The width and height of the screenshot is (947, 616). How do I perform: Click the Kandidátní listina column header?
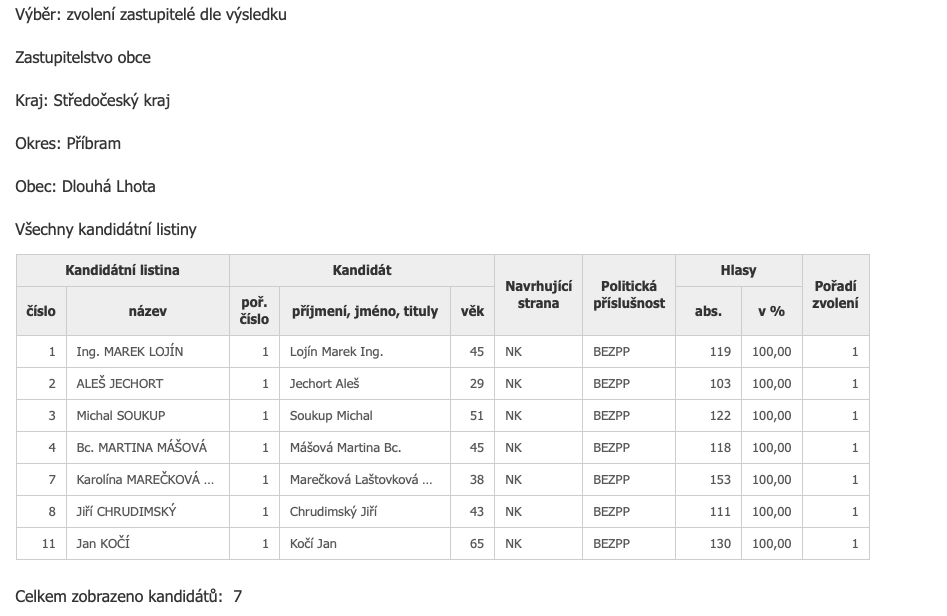point(122,270)
